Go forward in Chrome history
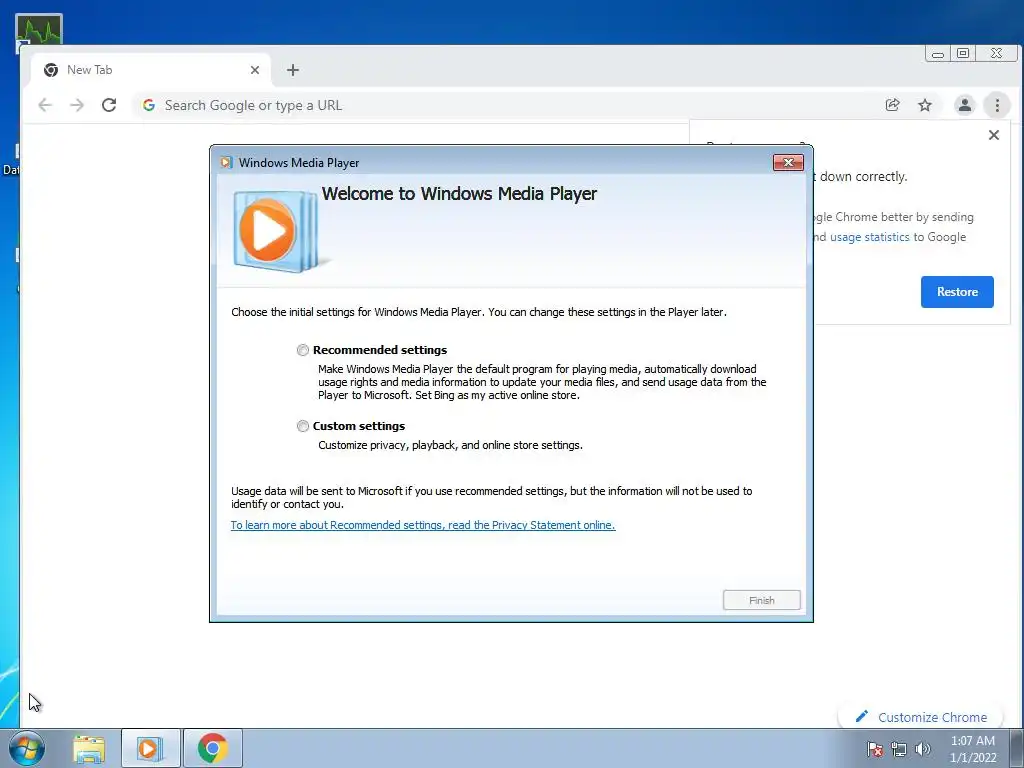This screenshot has height=768, width=1024. [77, 105]
